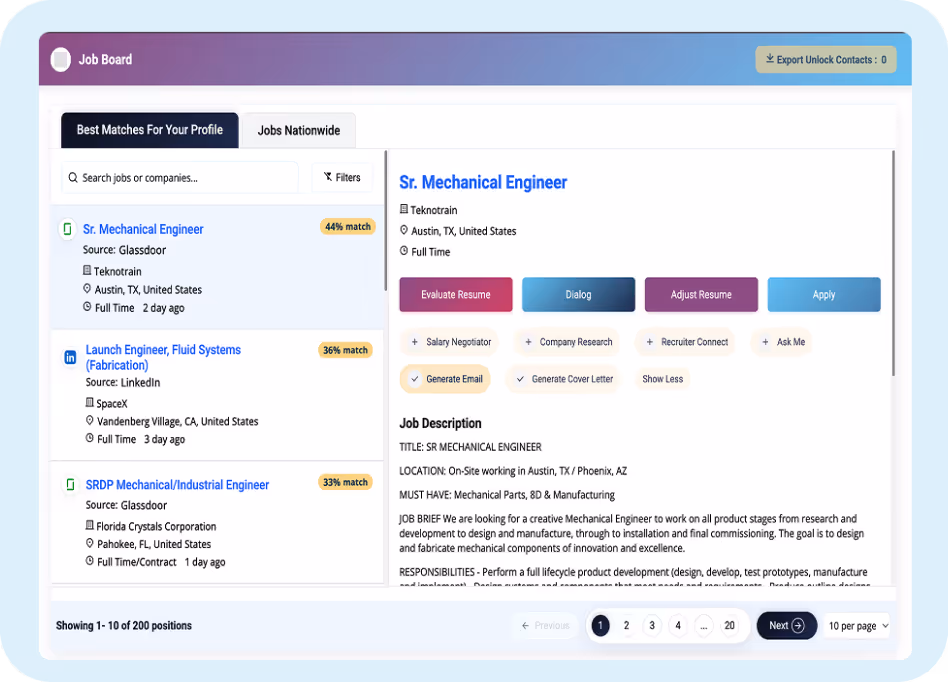Click the Glassdoor source icon for Sr. Mechanical Engineer
Screen dimensions: 948x682
tap(68, 229)
